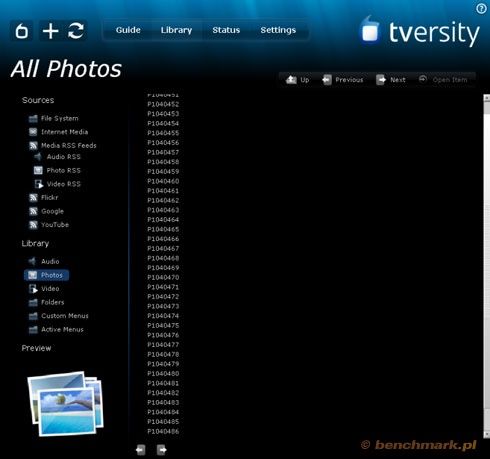Click the Up navigation button
The height and width of the screenshot is (459, 490).
(x=297, y=80)
